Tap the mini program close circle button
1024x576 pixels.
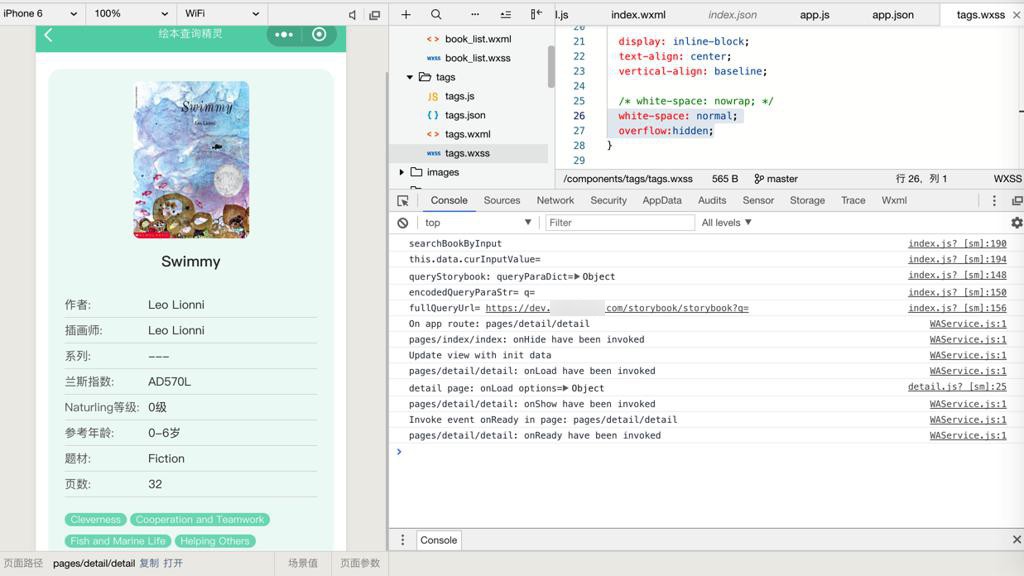pyautogui.click(x=319, y=34)
